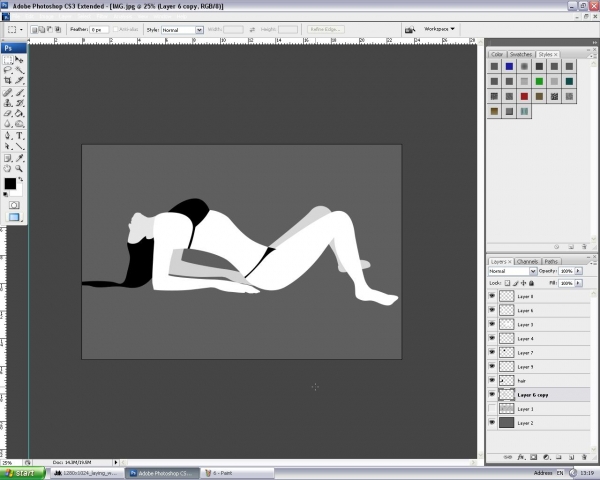Select the Rectangular Marquee tool in toolbox
The width and height of the screenshot is (600, 480).
coord(8,60)
